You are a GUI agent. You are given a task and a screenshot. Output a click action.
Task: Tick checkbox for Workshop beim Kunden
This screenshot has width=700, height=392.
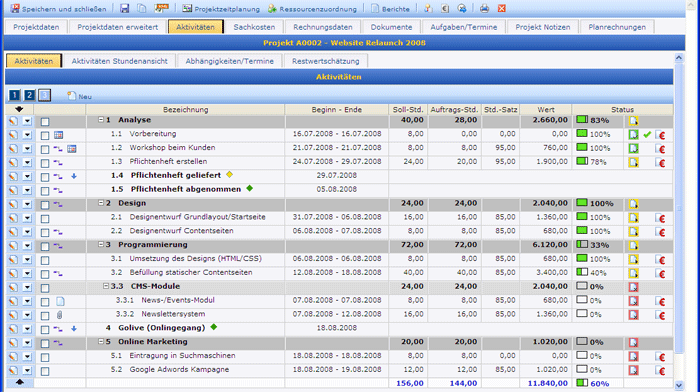(45, 149)
